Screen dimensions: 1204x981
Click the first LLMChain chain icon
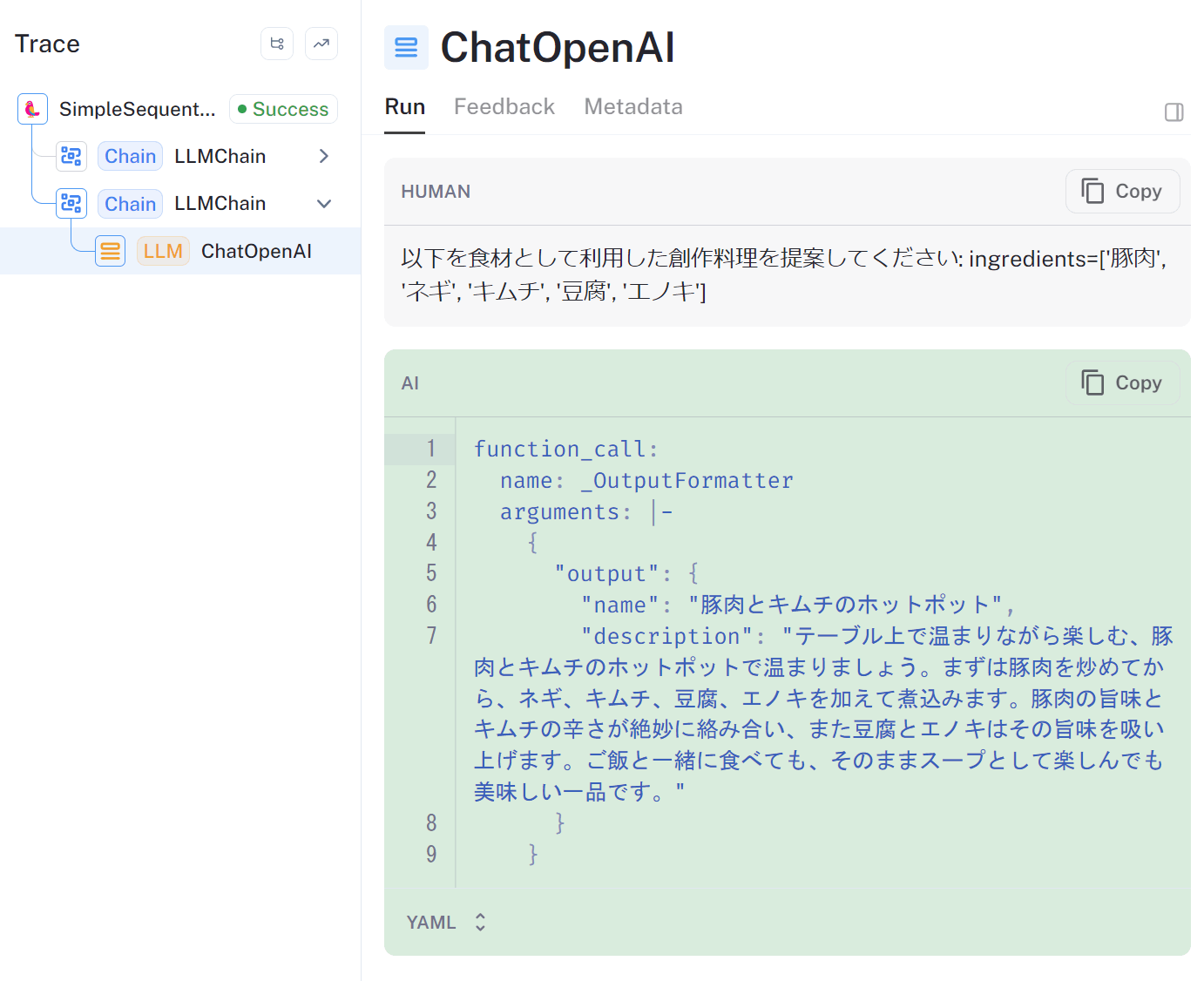(x=71, y=156)
